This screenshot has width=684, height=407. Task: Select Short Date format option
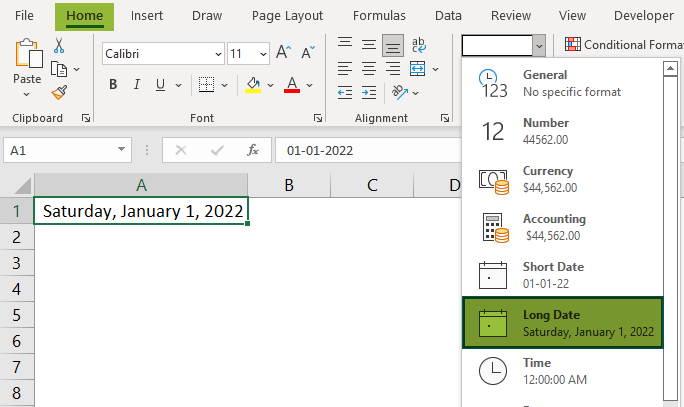(x=562, y=275)
